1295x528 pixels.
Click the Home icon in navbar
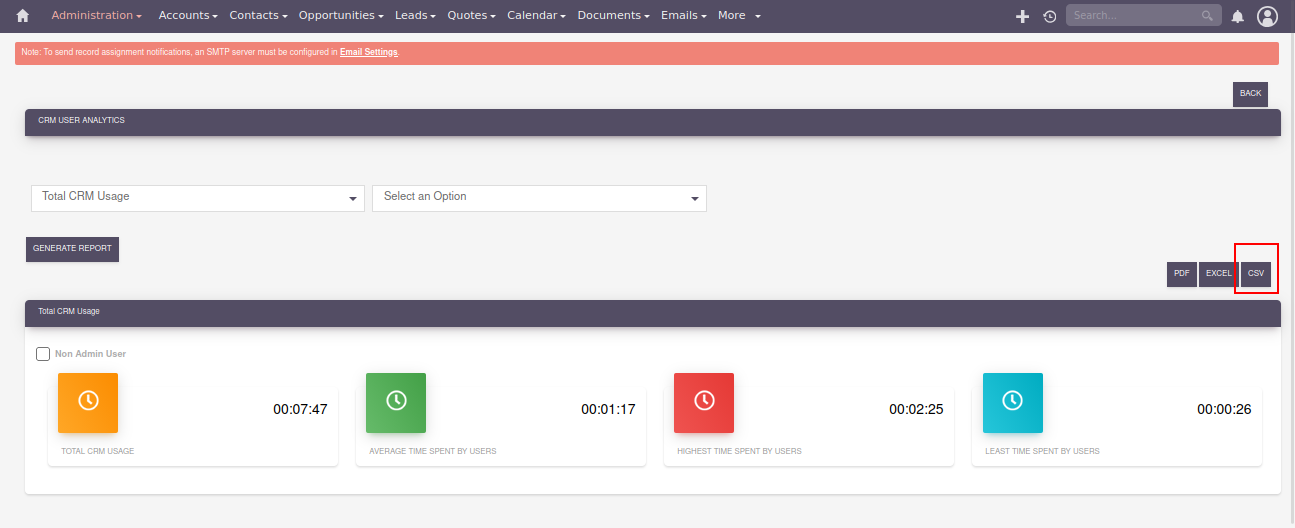(x=23, y=16)
